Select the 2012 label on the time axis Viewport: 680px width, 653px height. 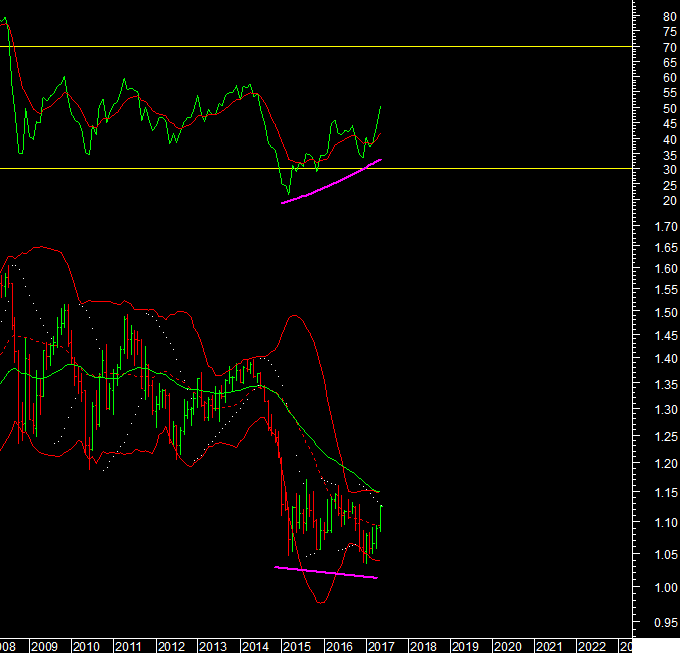pyautogui.click(x=171, y=646)
